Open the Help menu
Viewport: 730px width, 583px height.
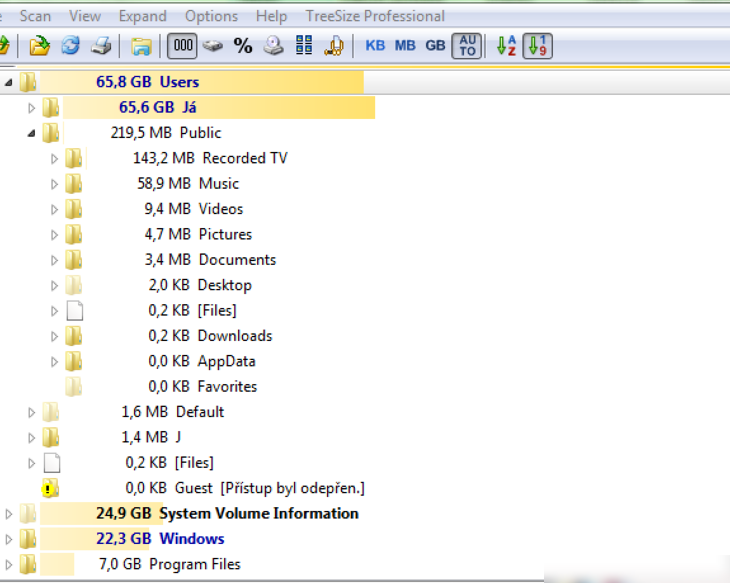(271, 16)
